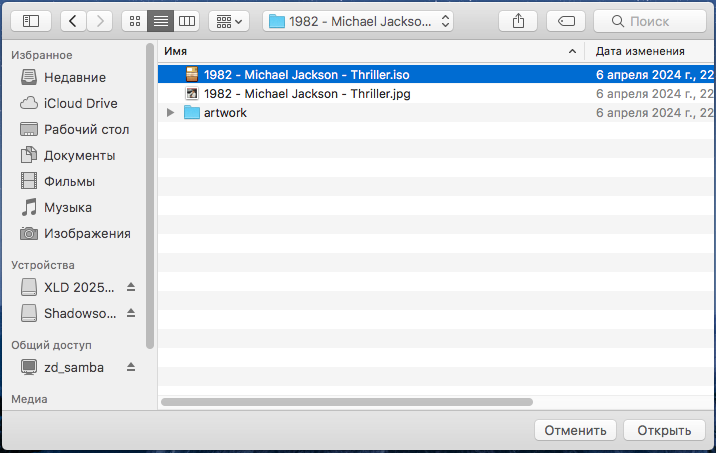Click the Отменить button

point(575,430)
